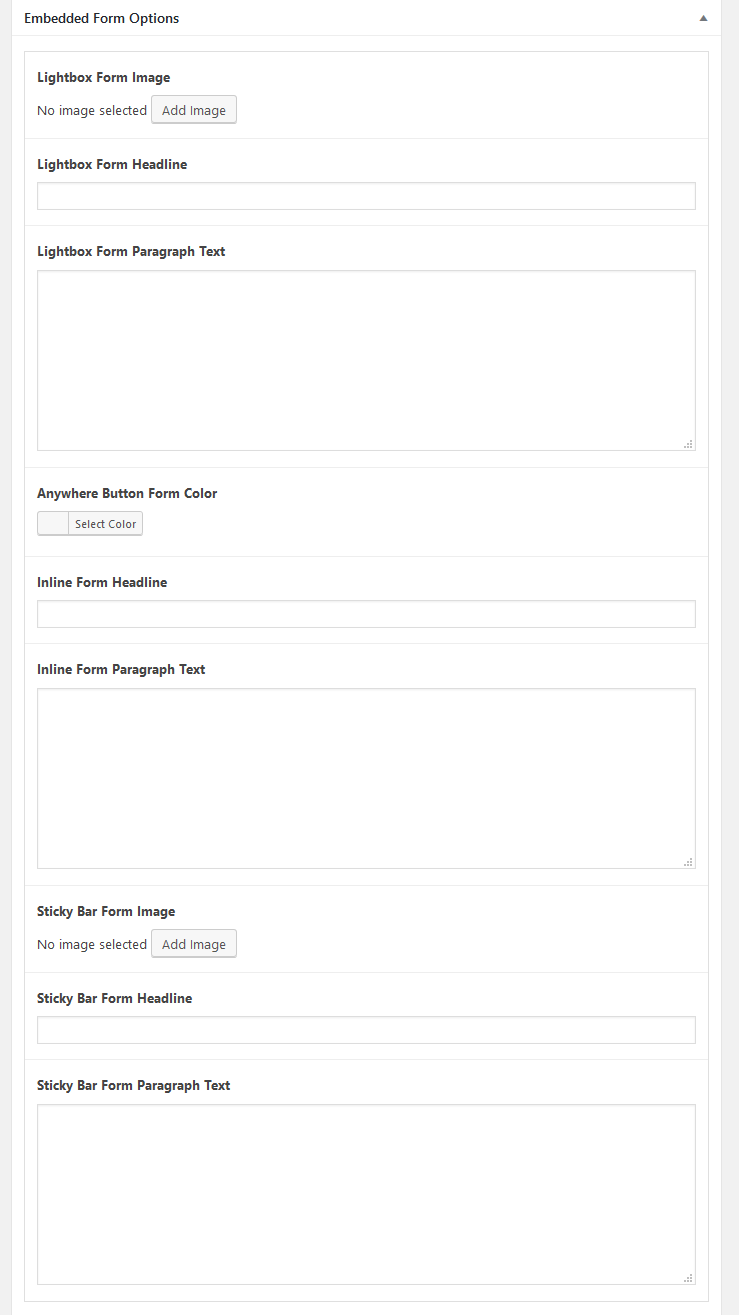Click the Anywhere Button Form Color label
This screenshot has height=1315, width=739.
(x=127, y=493)
